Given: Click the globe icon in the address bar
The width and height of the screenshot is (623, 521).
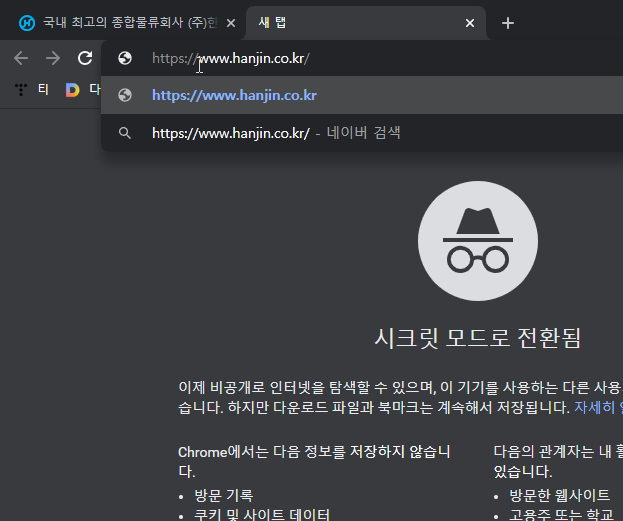Looking at the screenshot, I should coord(125,58).
